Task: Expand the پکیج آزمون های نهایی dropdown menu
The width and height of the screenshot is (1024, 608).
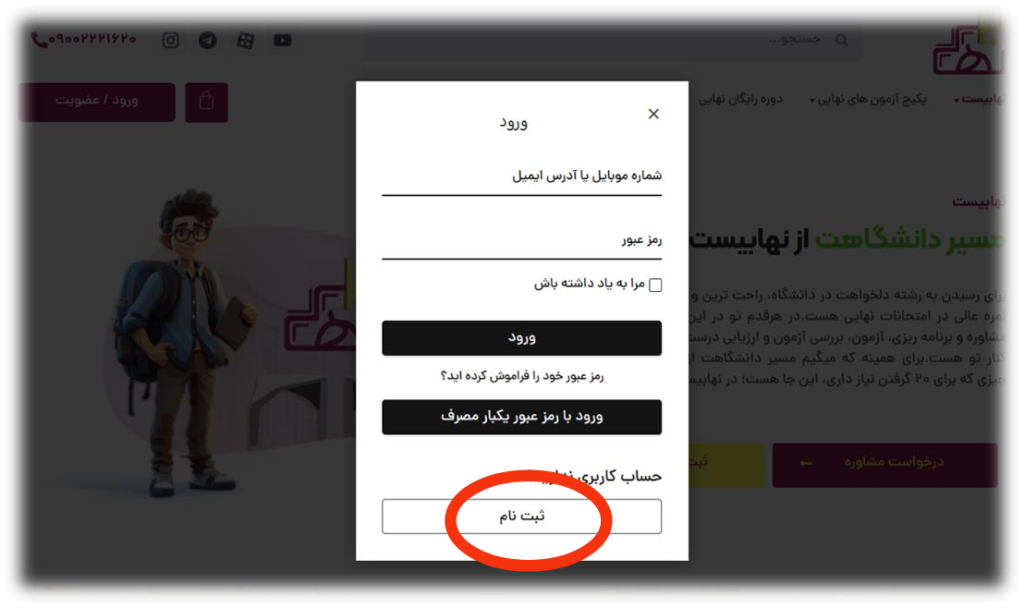Action: [868, 99]
